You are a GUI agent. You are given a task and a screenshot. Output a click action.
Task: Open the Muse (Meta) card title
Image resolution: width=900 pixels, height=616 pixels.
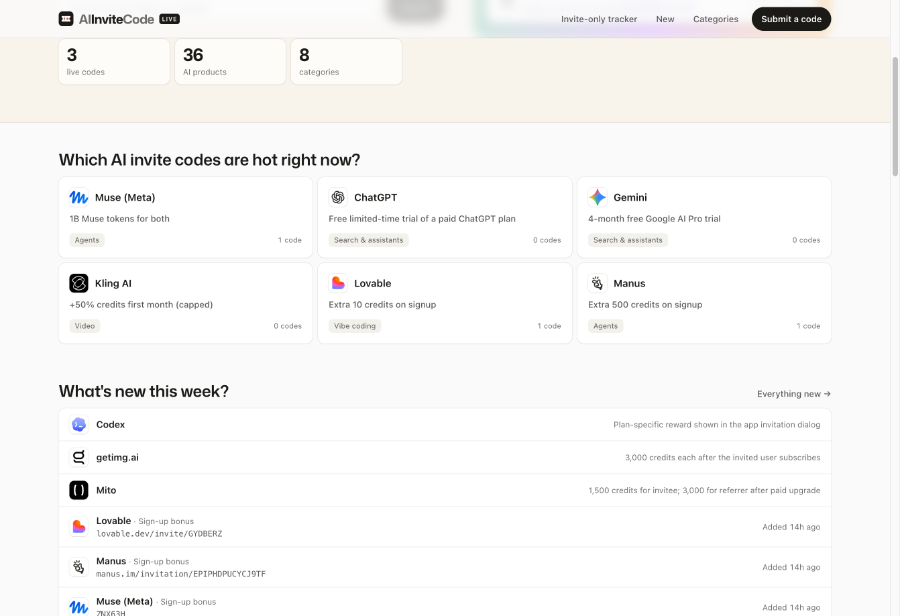click(125, 197)
